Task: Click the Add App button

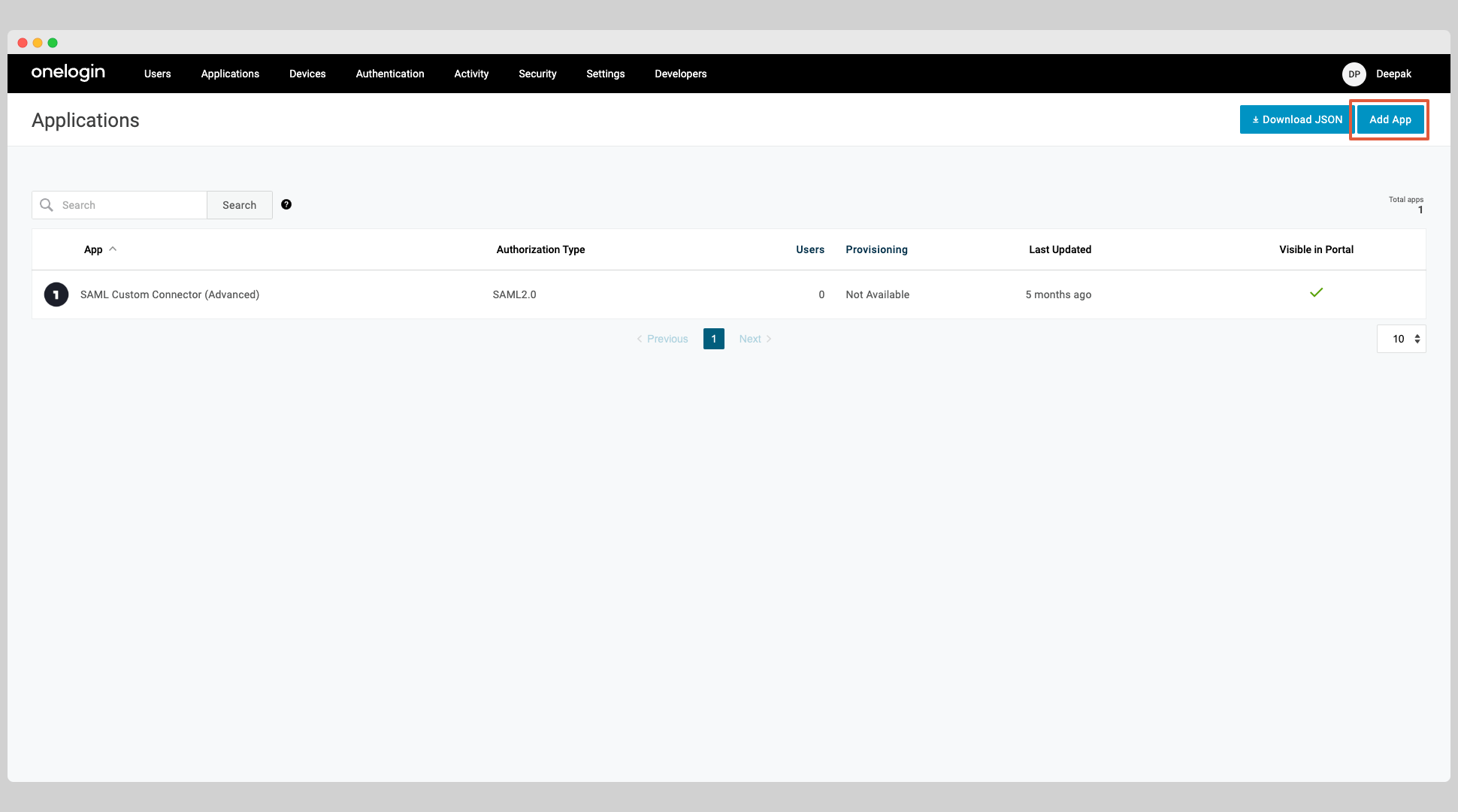Action: tap(1390, 119)
